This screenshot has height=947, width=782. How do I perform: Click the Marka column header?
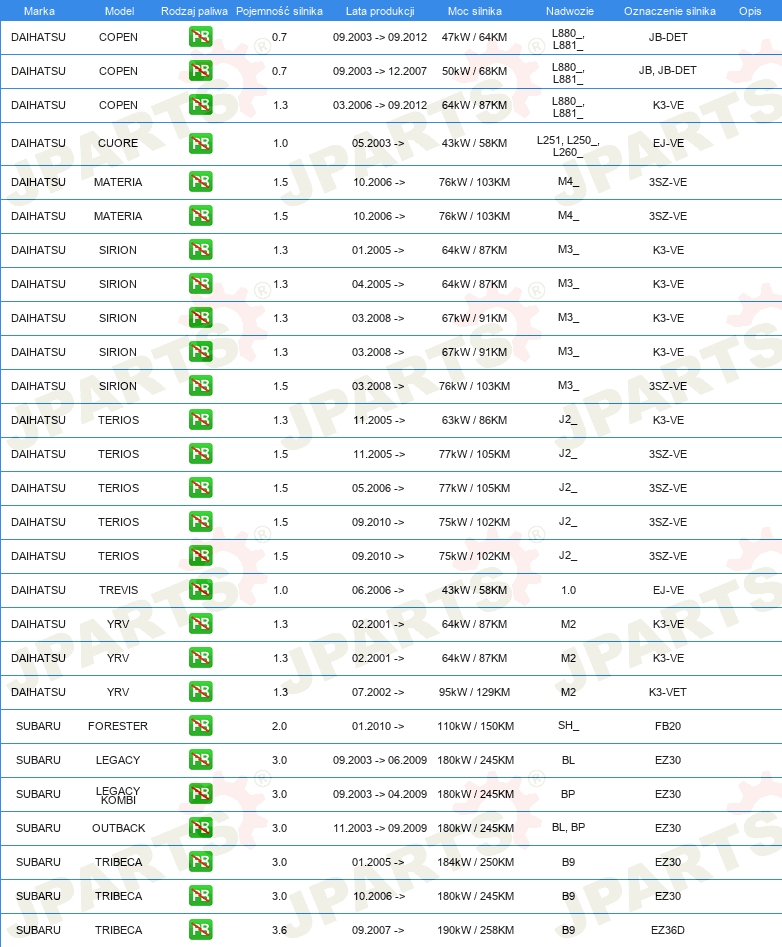click(x=39, y=11)
